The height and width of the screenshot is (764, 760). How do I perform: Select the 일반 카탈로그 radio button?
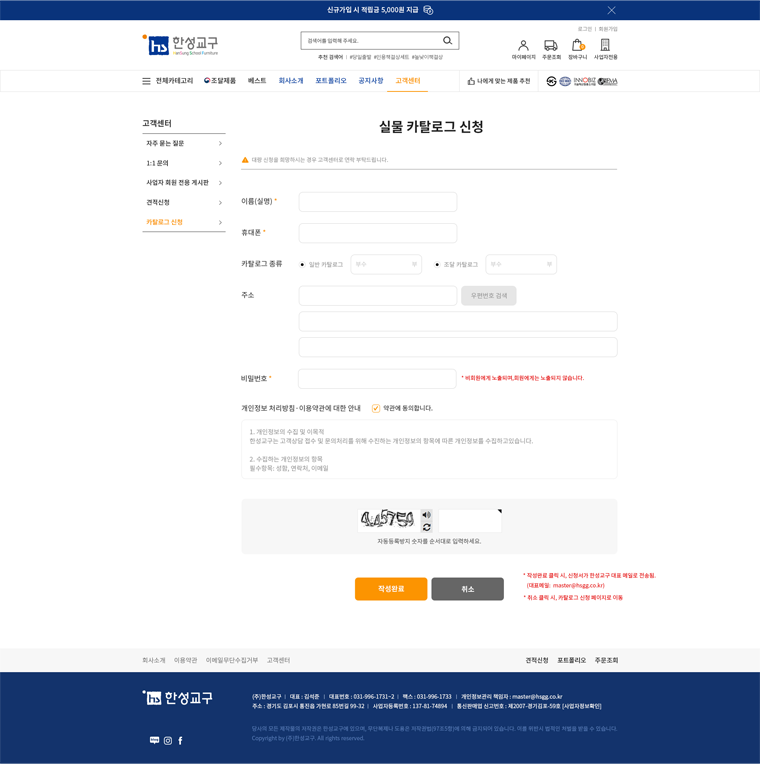point(302,265)
